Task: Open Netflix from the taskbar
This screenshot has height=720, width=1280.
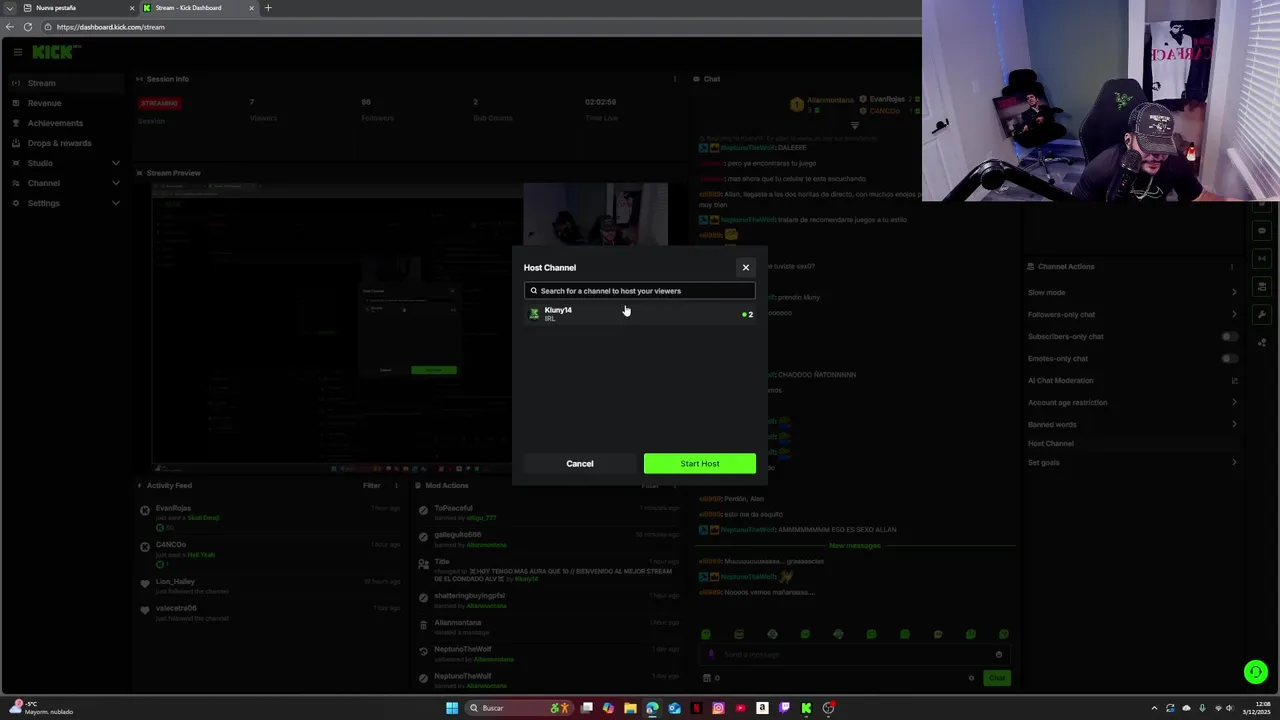Action: 696,708
